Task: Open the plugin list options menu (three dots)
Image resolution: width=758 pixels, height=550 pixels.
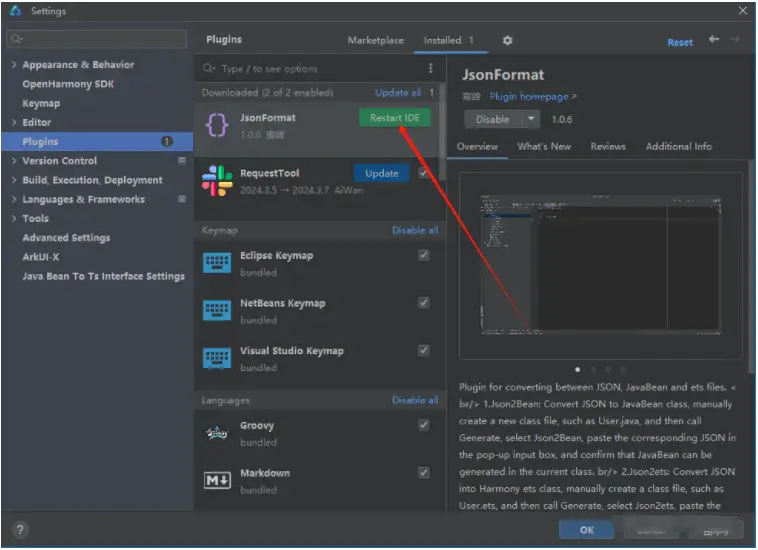Action: (430, 68)
